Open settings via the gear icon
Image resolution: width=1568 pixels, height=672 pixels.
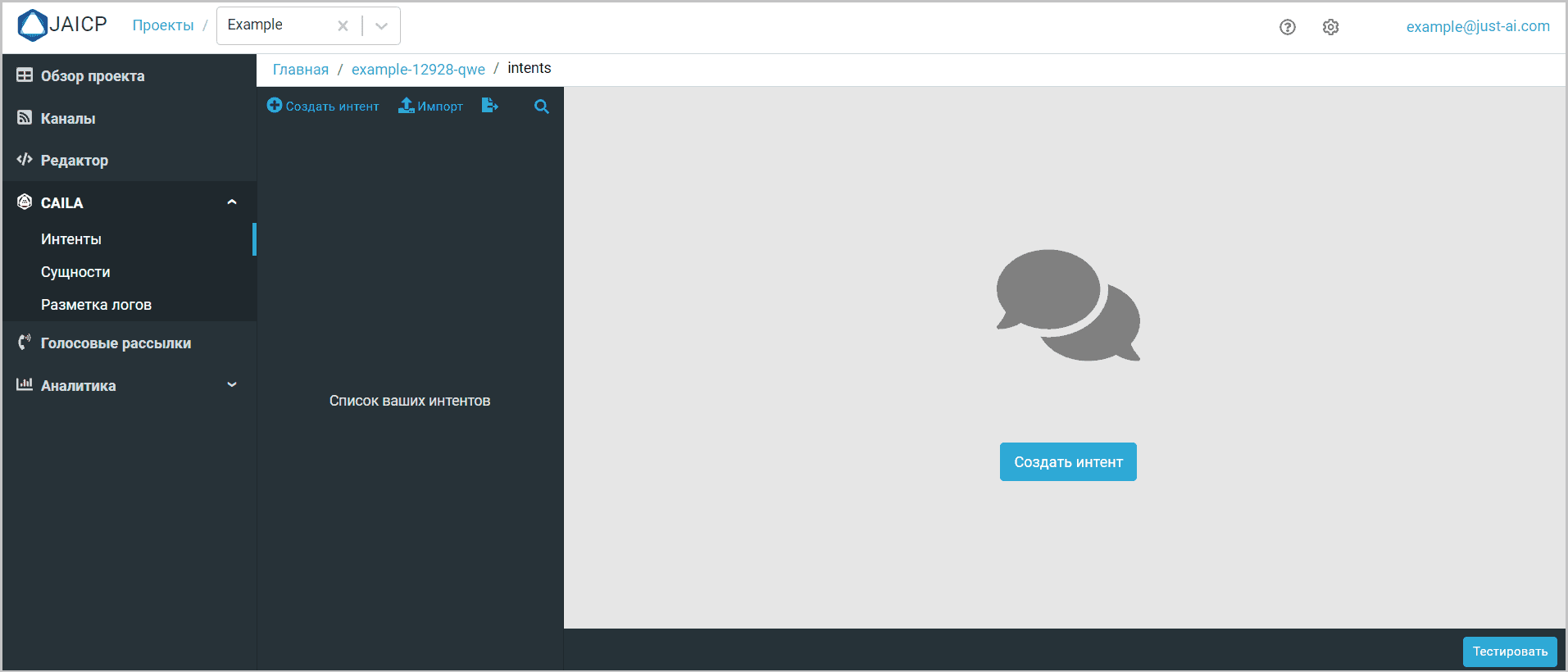tap(1330, 27)
